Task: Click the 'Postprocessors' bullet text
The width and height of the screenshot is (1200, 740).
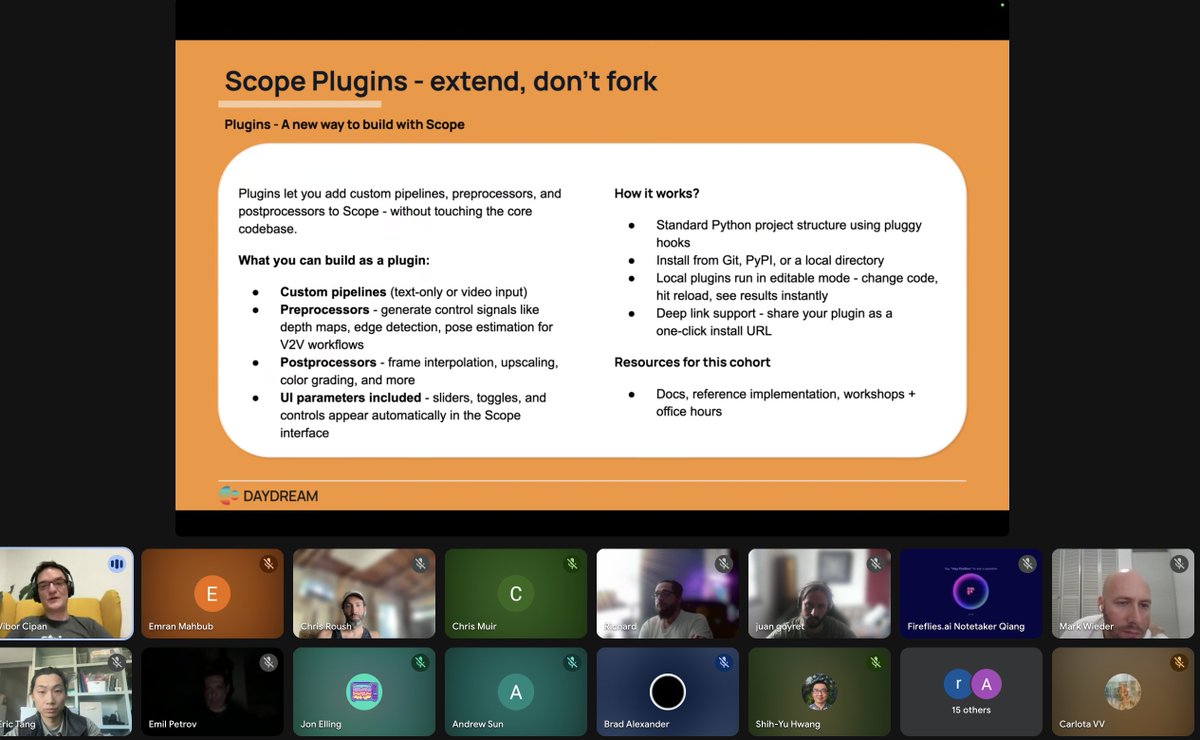Action: (419, 371)
